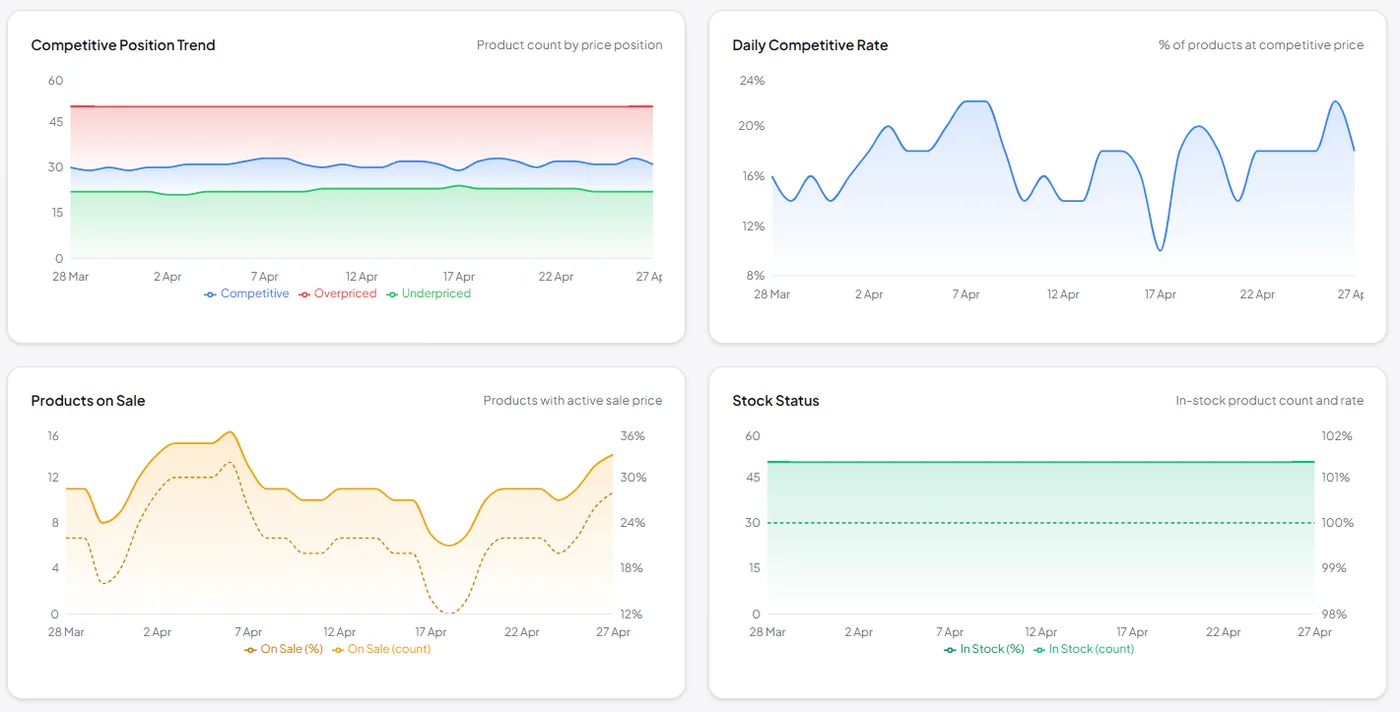Click the 22 Apr label under Products on Sale
Screen dimensions: 1400x712
point(522,632)
